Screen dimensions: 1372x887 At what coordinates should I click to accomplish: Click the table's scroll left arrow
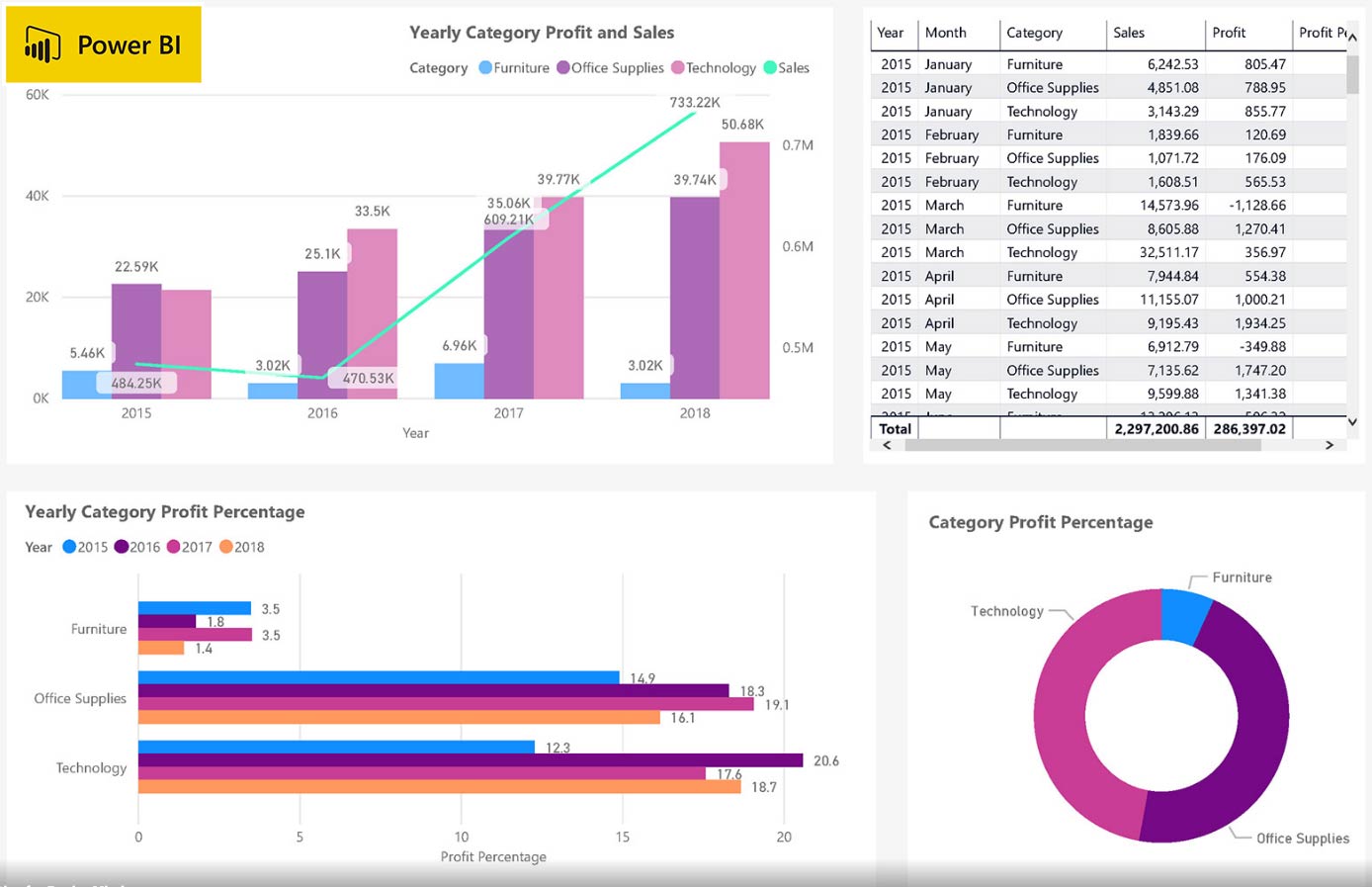pyautogui.click(x=887, y=445)
